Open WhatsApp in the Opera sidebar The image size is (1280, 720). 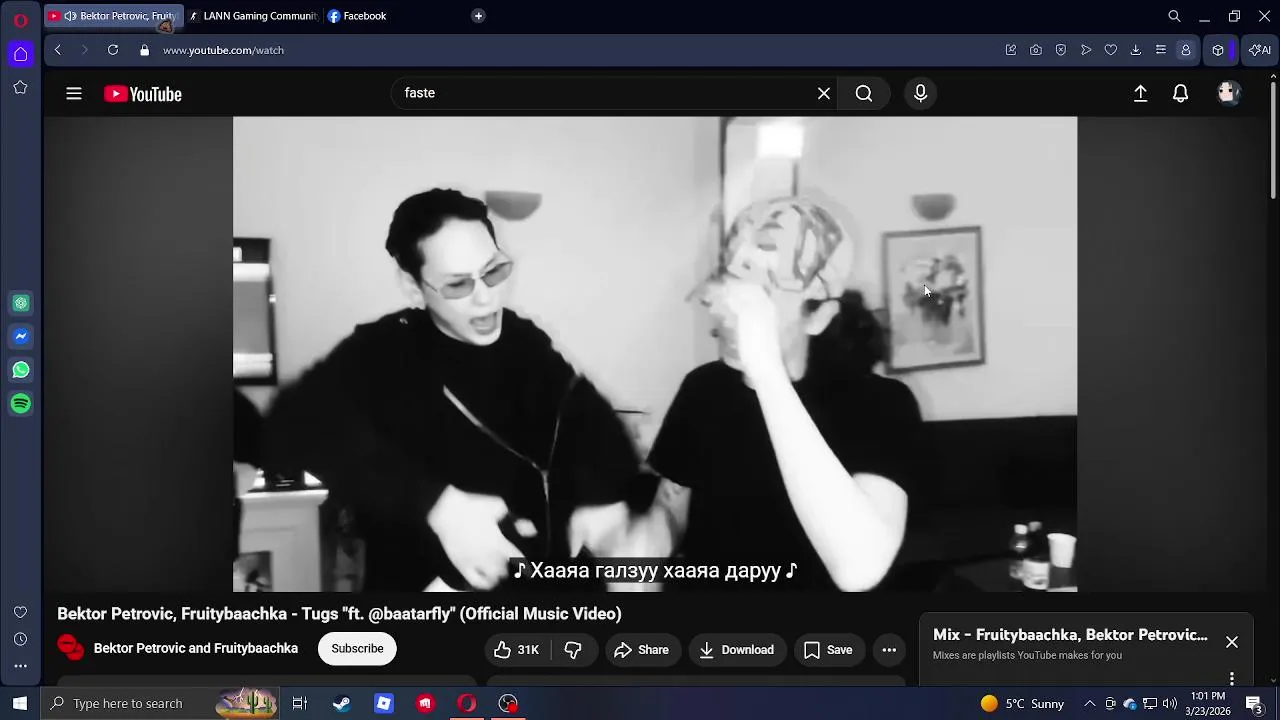(x=21, y=370)
